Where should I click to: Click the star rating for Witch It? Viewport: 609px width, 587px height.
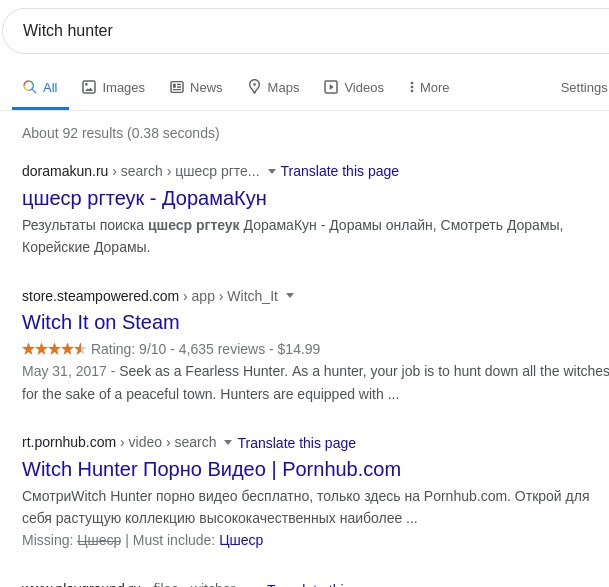pyautogui.click(x=53, y=349)
